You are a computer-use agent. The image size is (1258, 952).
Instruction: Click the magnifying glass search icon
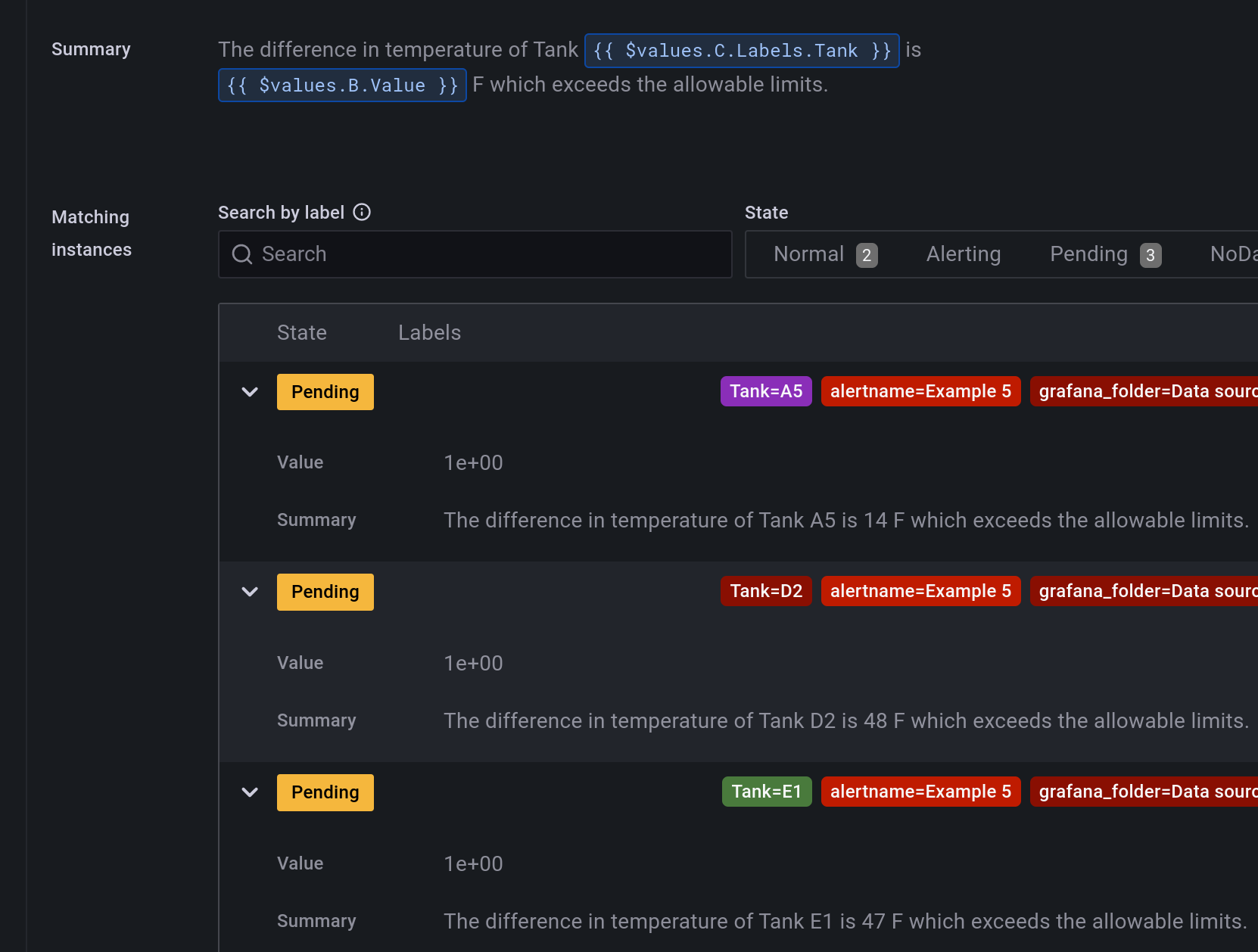[241, 254]
